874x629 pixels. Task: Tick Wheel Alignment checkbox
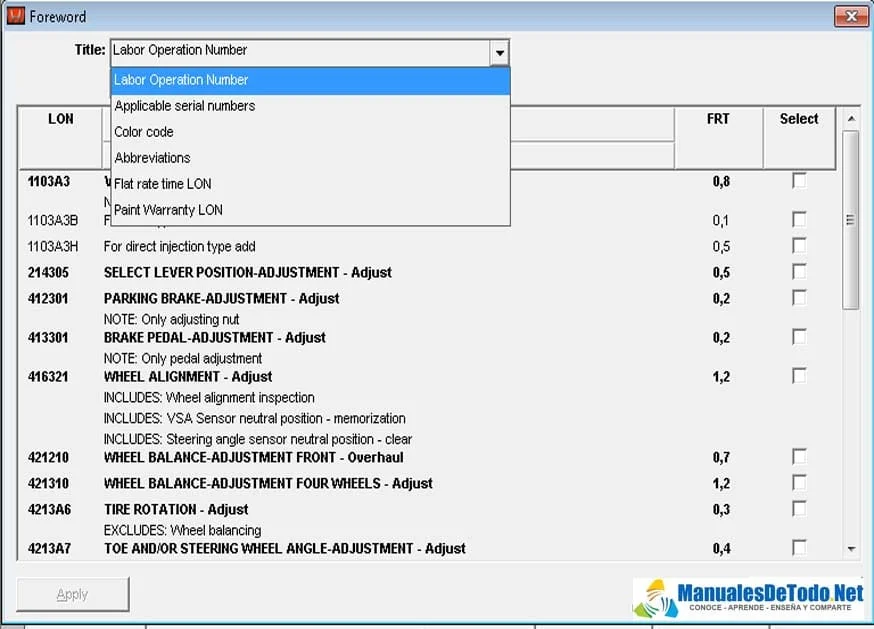point(799,375)
